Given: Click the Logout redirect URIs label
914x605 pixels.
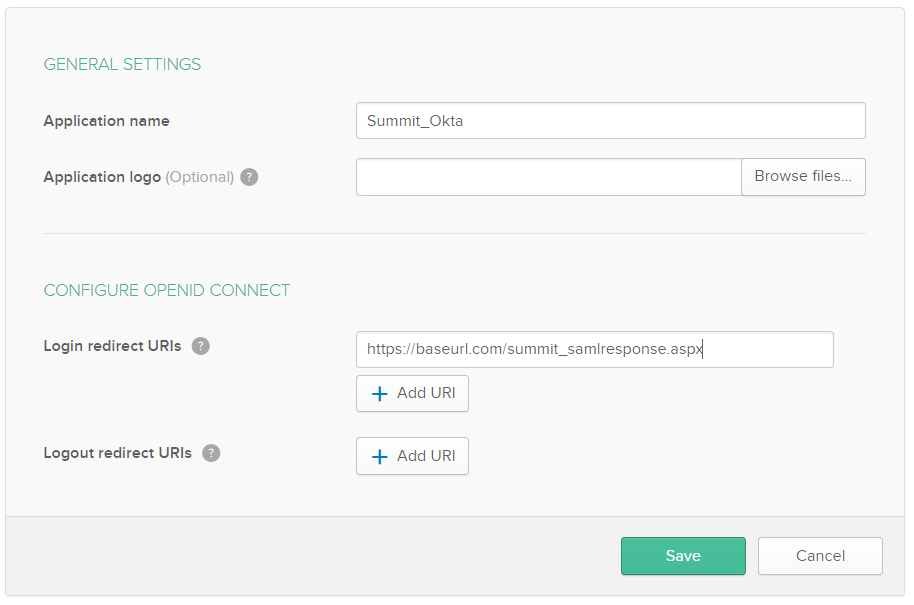Looking at the screenshot, I should click(117, 453).
